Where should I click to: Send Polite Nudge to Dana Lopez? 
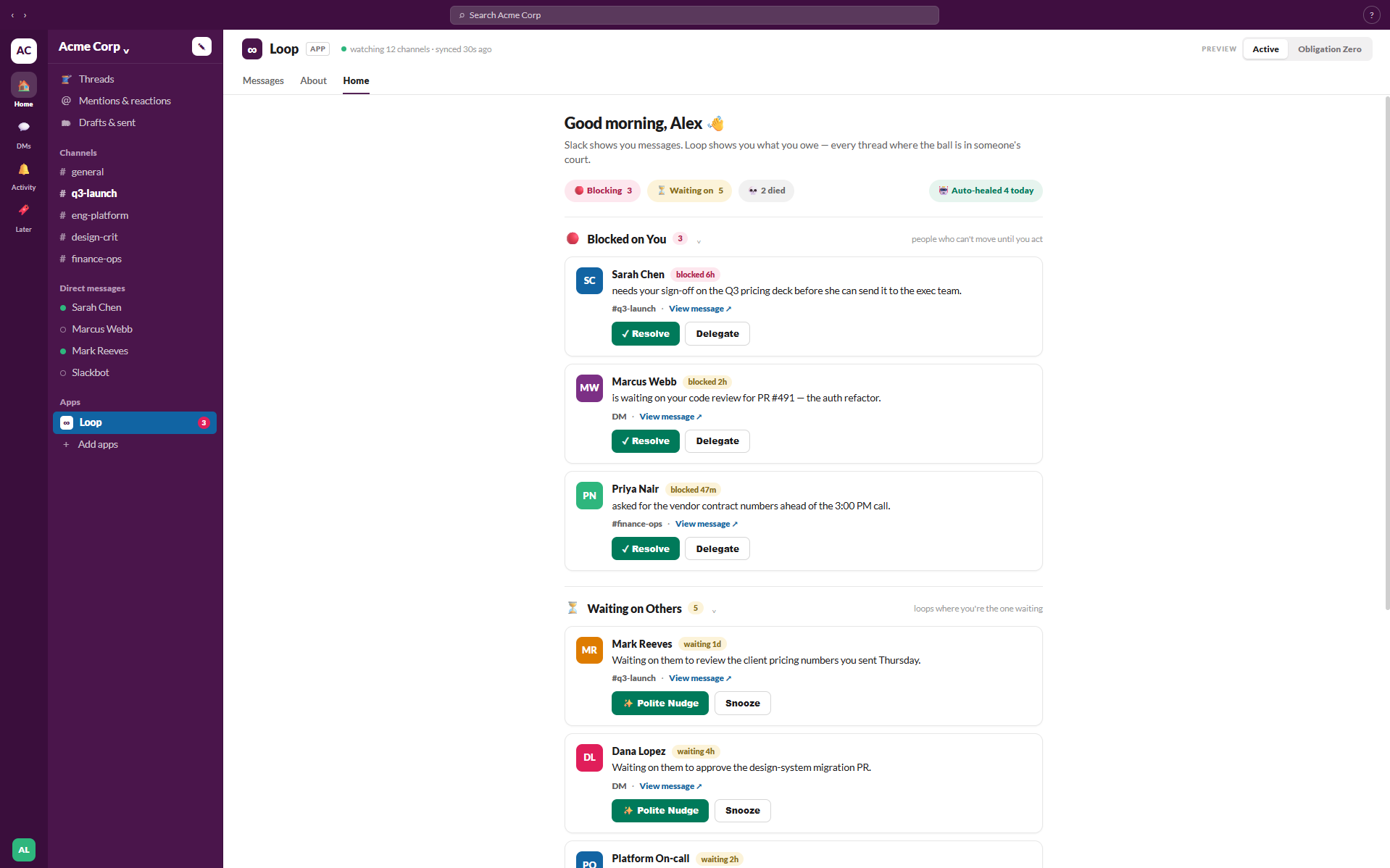[x=659, y=810]
